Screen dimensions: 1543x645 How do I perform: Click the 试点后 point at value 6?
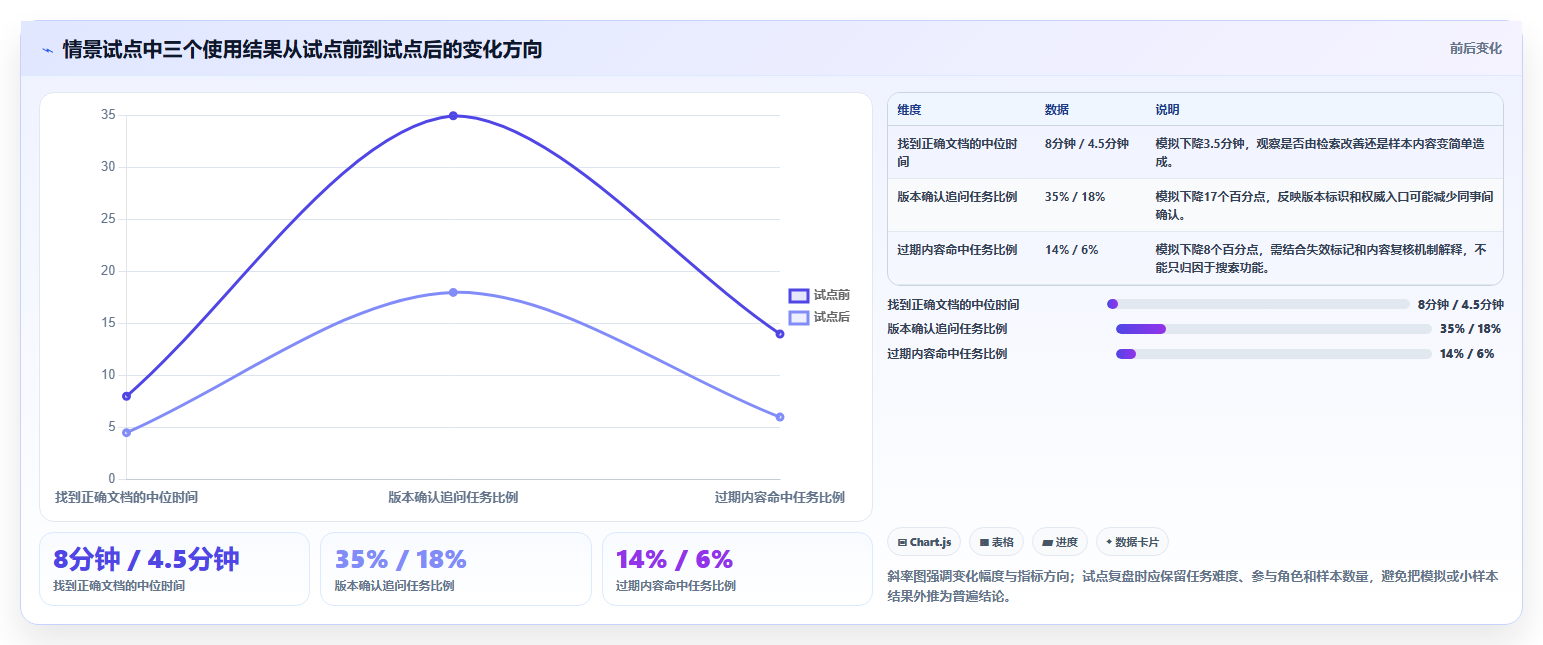pos(780,417)
